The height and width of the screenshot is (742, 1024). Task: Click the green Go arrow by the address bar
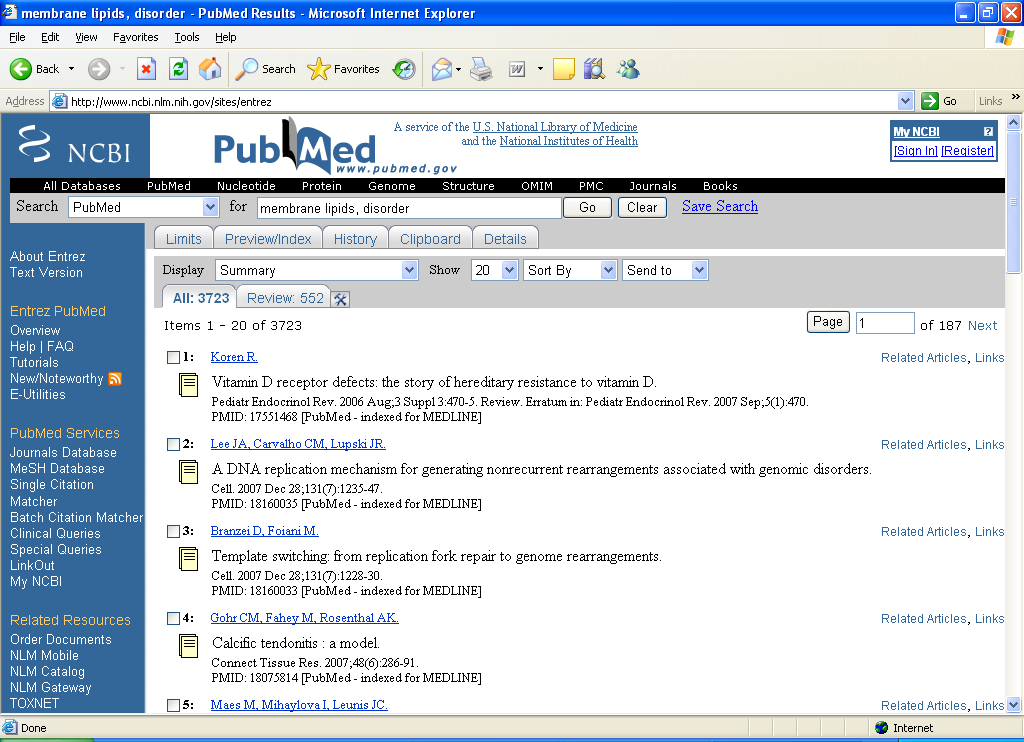pyautogui.click(x=929, y=101)
